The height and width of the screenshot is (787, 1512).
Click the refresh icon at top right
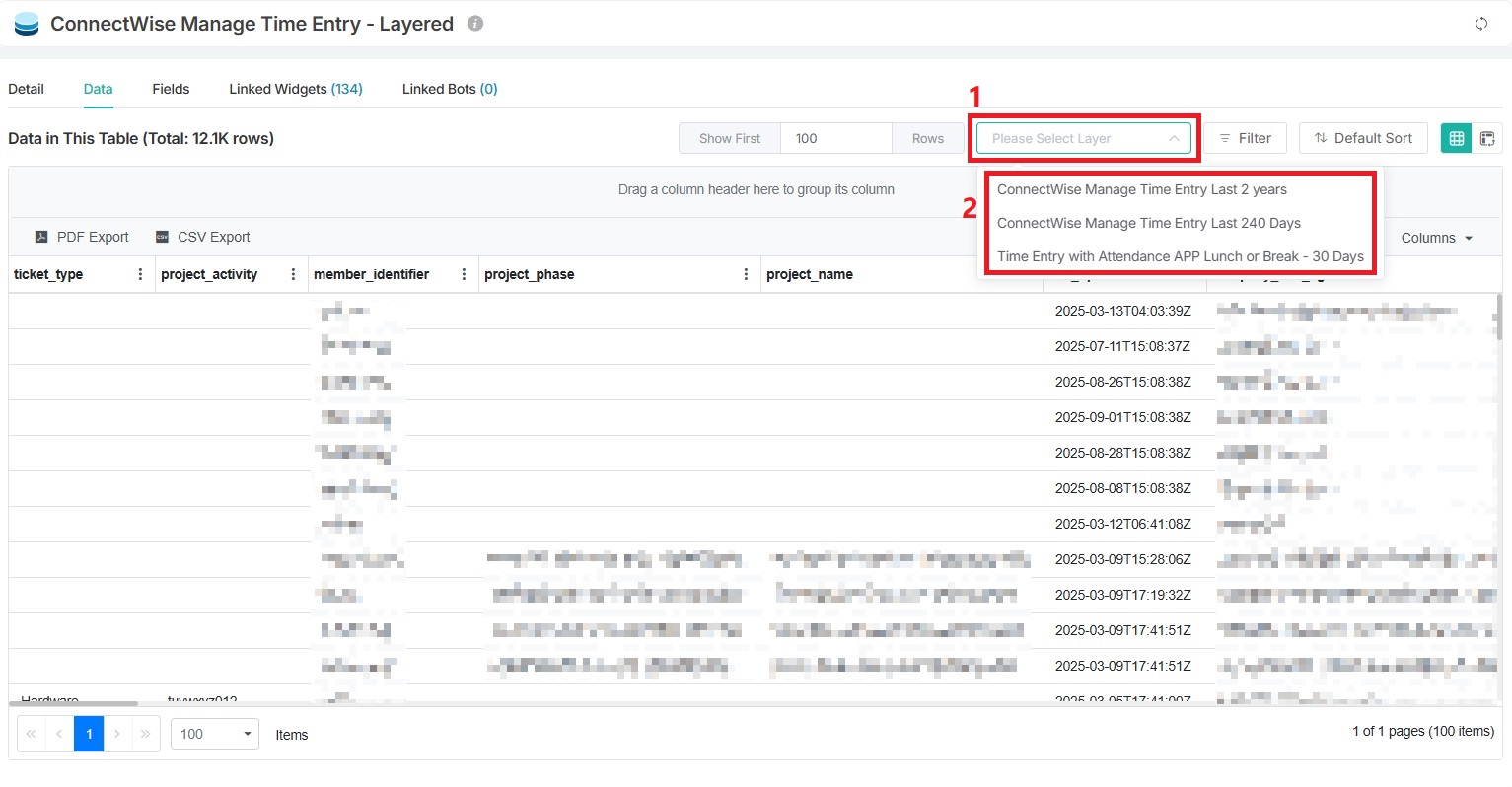[x=1480, y=24]
